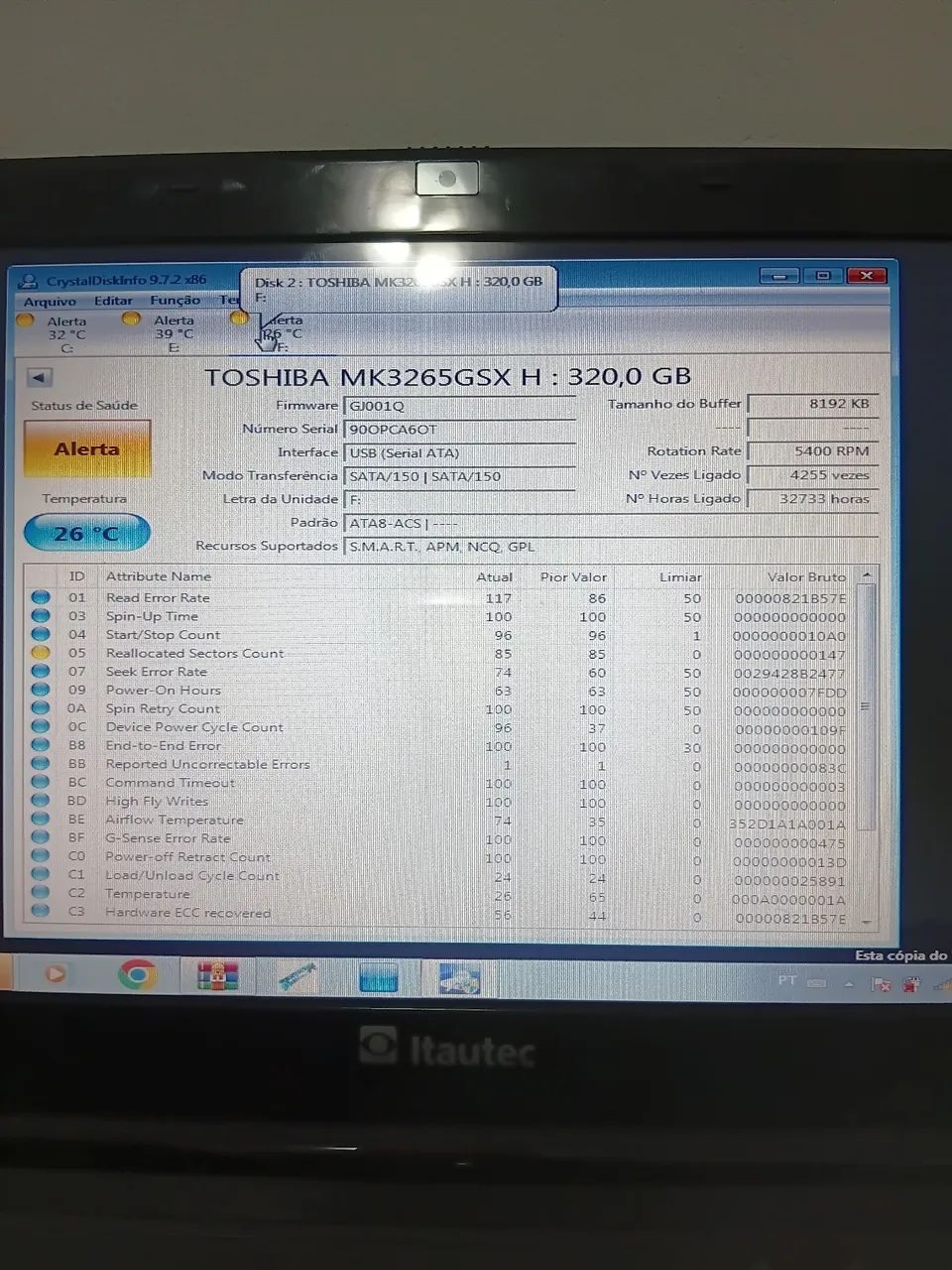Click status dot for Spin Retry Count

coord(40,708)
